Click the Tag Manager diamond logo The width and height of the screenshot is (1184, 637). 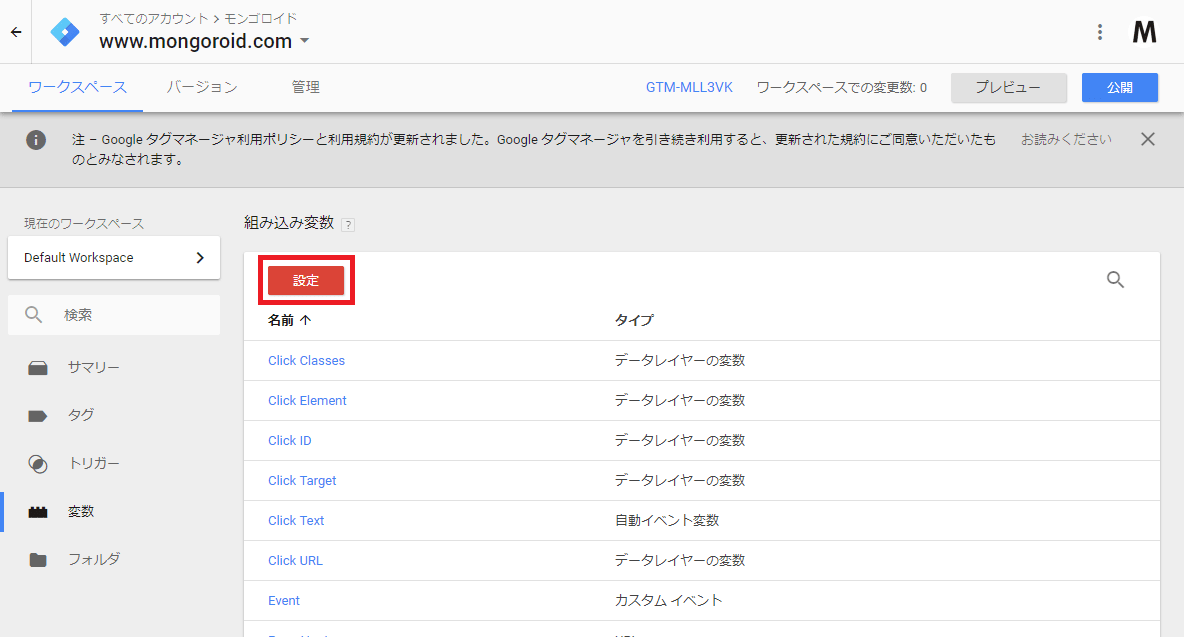tap(65, 32)
